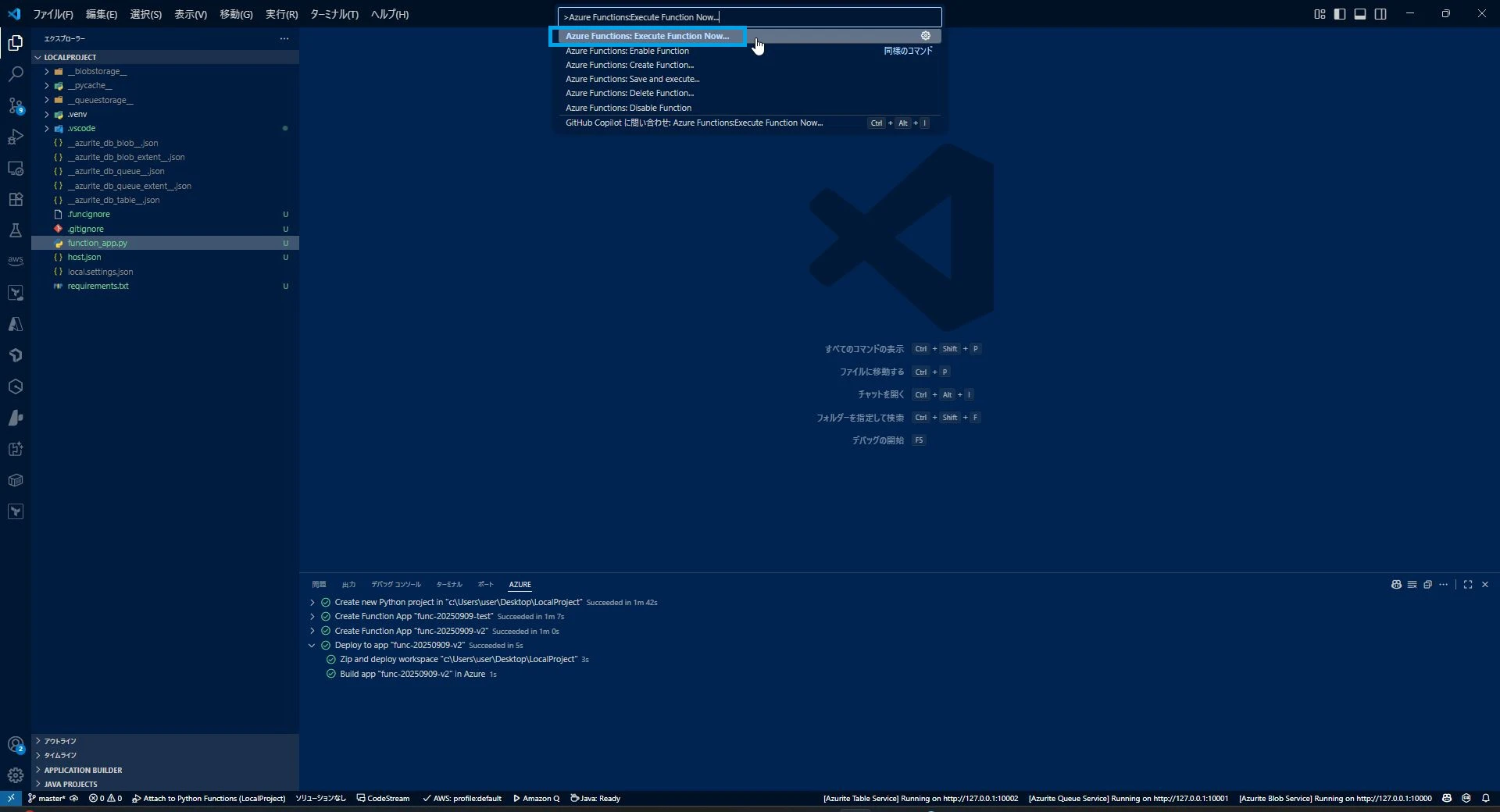Open Remote Explorer view
The image size is (1500, 812).
(16, 168)
